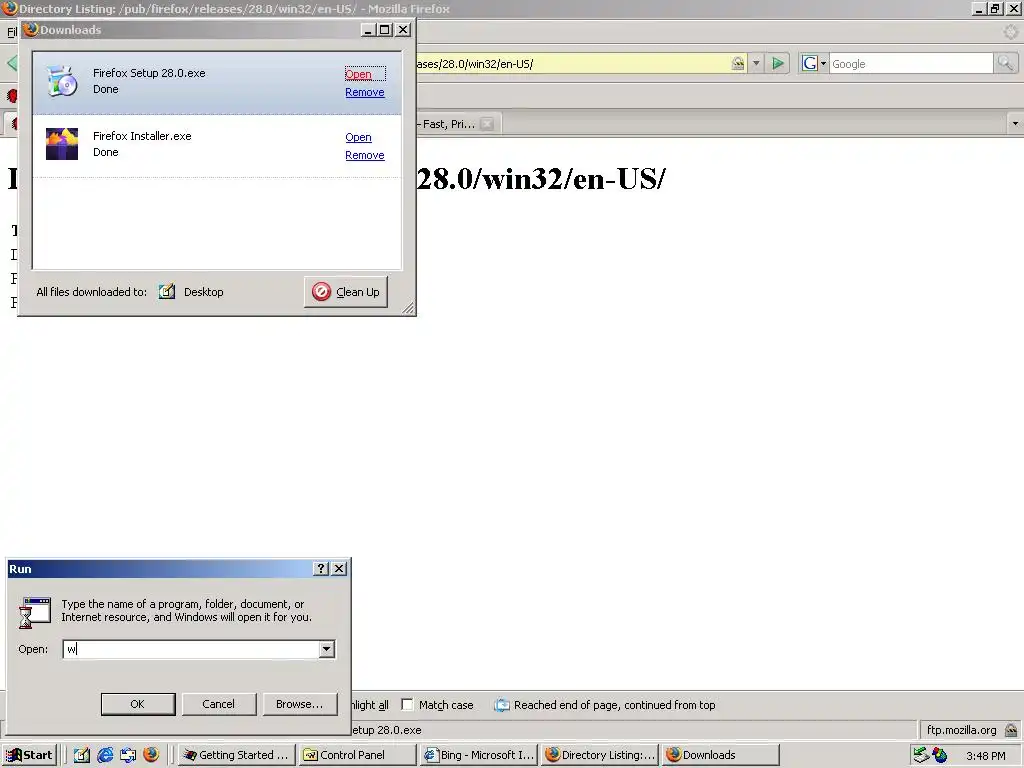Open Firefox Setup 28.0.exe from Downloads list
Image resolution: width=1024 pixels, height=768 pixels.
[359, 74]
